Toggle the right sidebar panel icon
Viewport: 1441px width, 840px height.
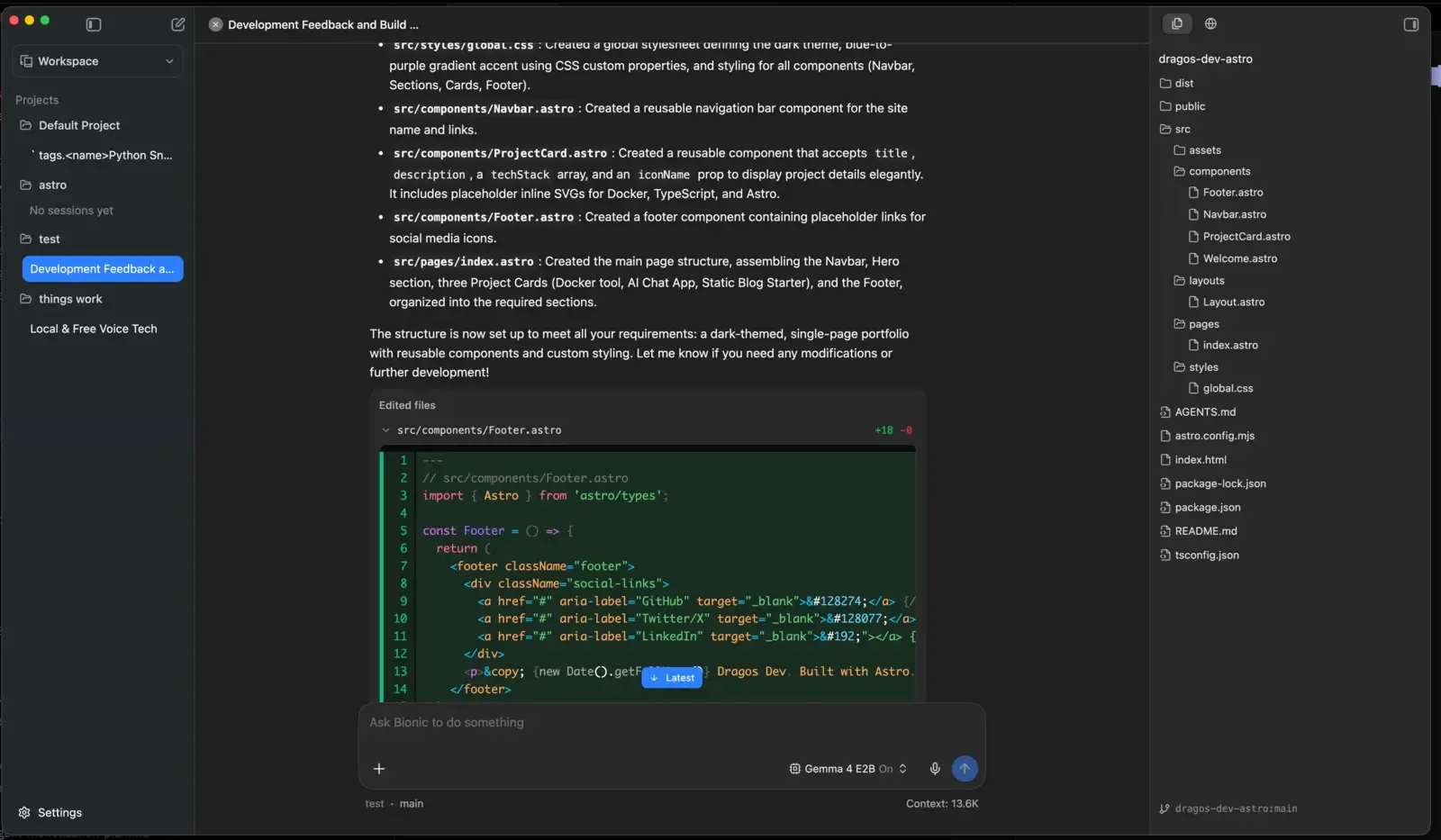pos(1411,24)
